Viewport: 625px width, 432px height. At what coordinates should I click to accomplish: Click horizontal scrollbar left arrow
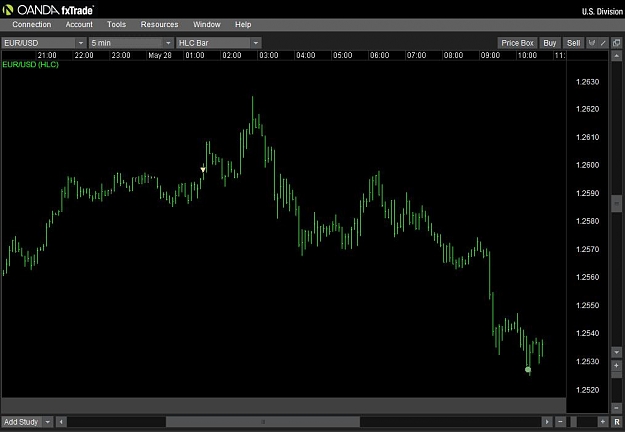tap(61, 422)
